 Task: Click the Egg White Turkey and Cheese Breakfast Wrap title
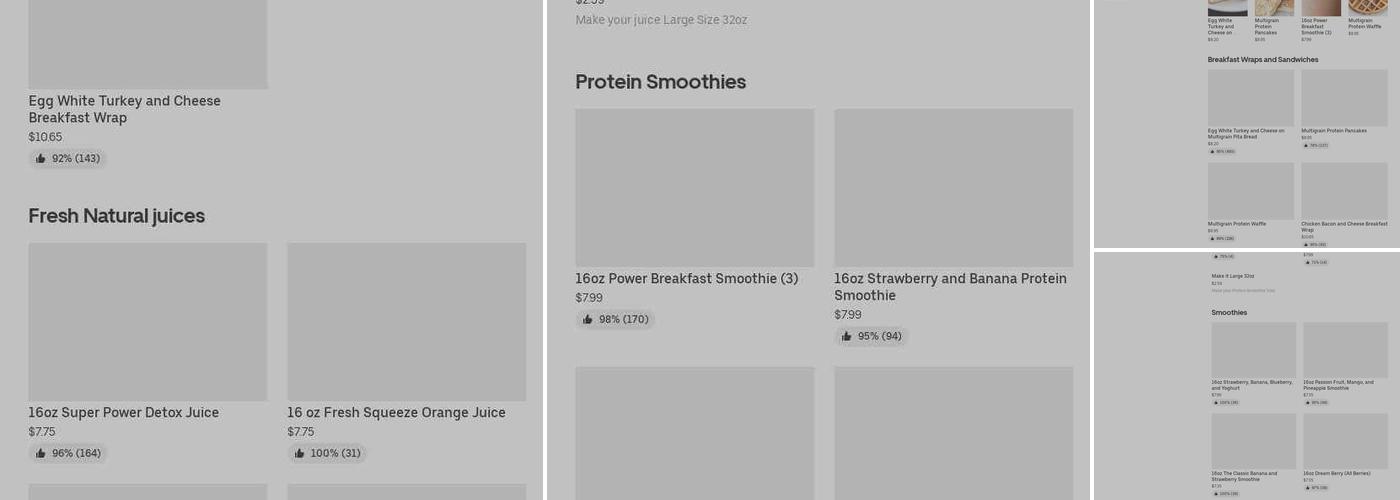[124, 109]
